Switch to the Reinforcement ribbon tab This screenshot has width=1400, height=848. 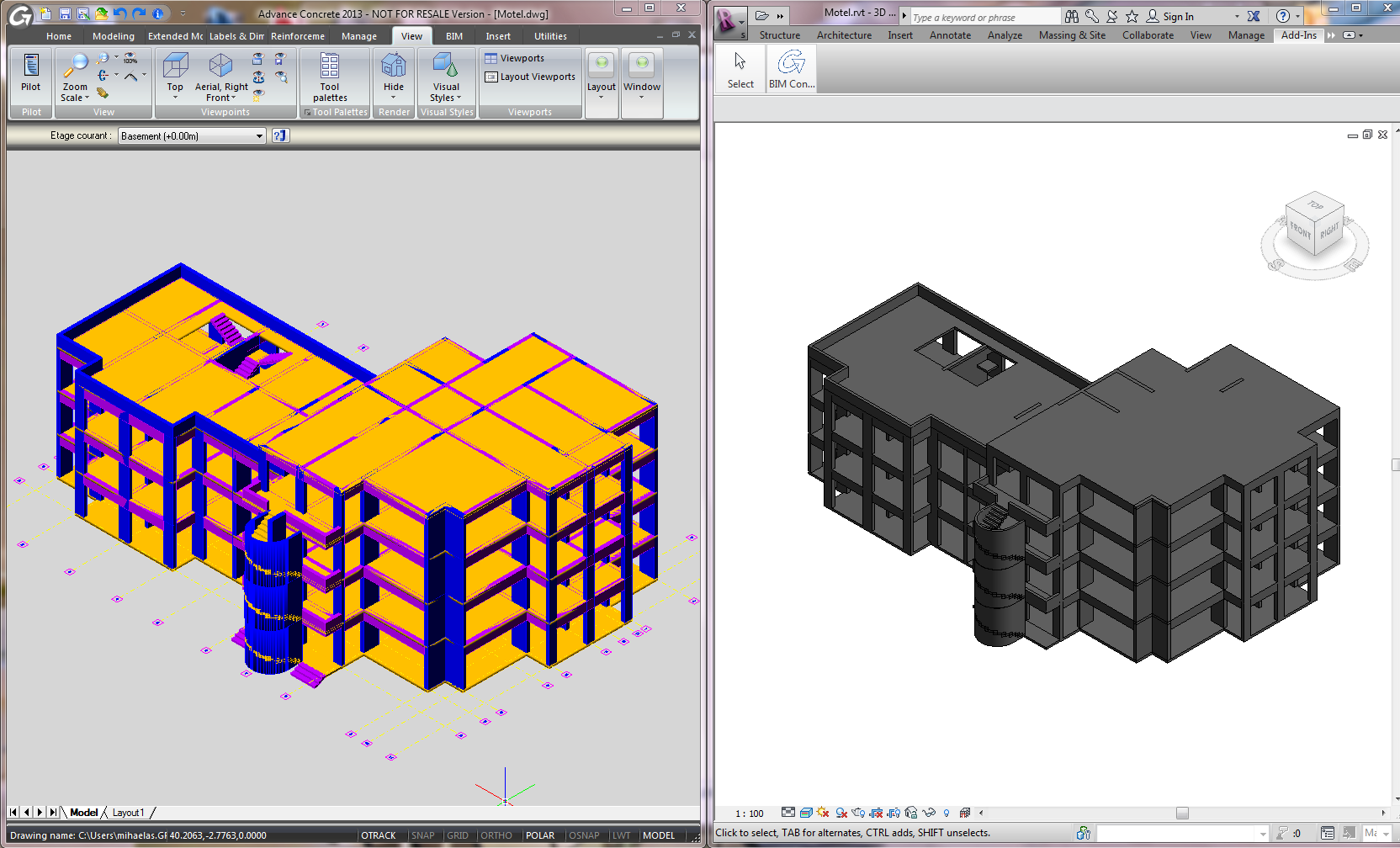click(x=298, y=36)
